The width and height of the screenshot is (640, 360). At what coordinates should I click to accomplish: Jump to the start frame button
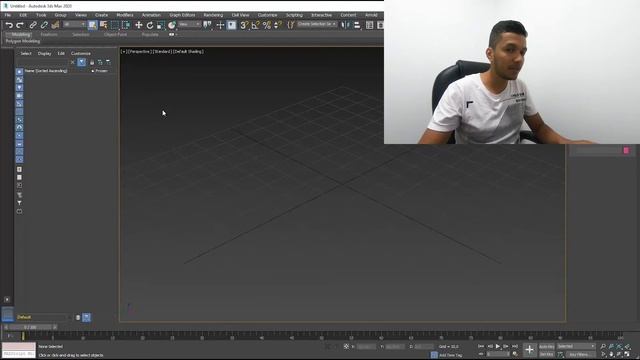(x=481, y=346)
